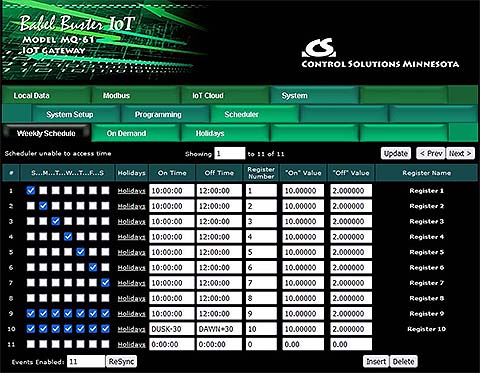Viewport: 480px width, 373px height.
Task: Open the Weekly Schedule tab
Action: coord(46,133)
